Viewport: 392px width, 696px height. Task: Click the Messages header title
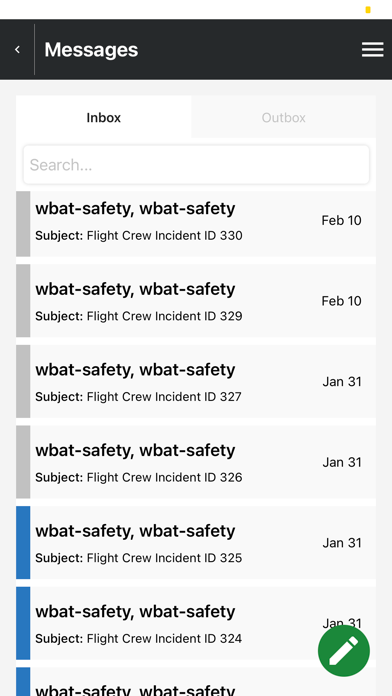tap(91, 50)
